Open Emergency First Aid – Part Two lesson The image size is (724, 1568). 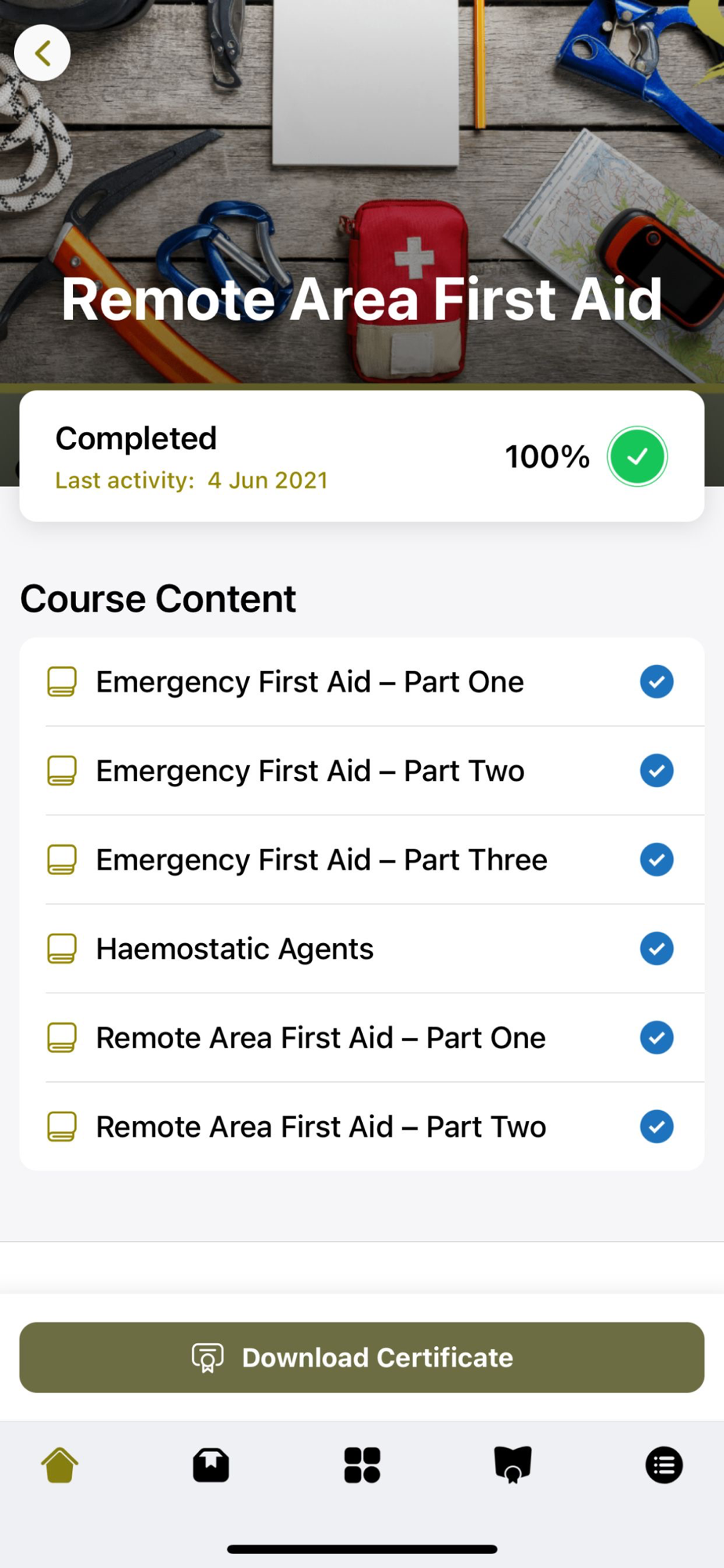coord(310,771)
